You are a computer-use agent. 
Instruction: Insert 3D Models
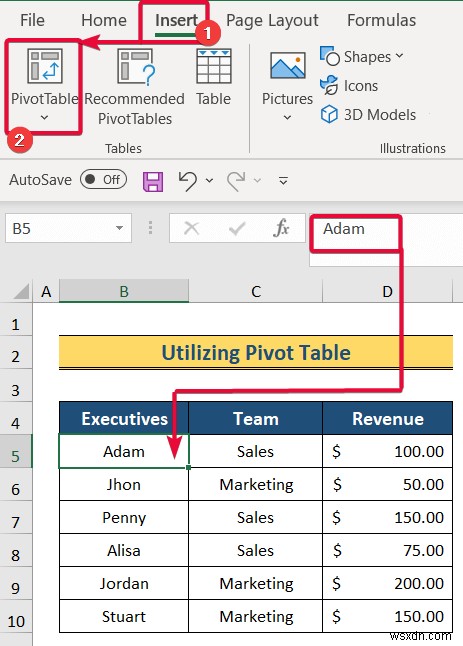pyautogui.click(x=368, y=115)
